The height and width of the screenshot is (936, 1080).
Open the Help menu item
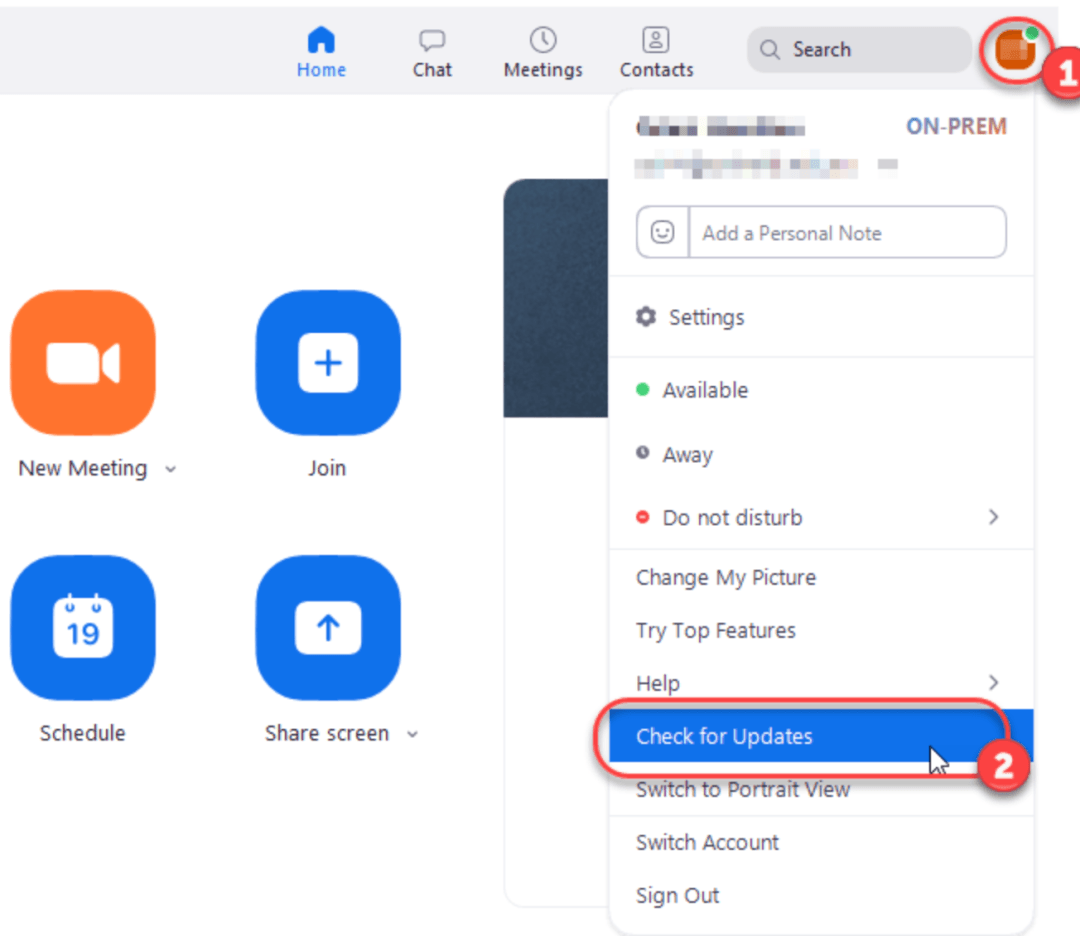click(x=821, y=683)
